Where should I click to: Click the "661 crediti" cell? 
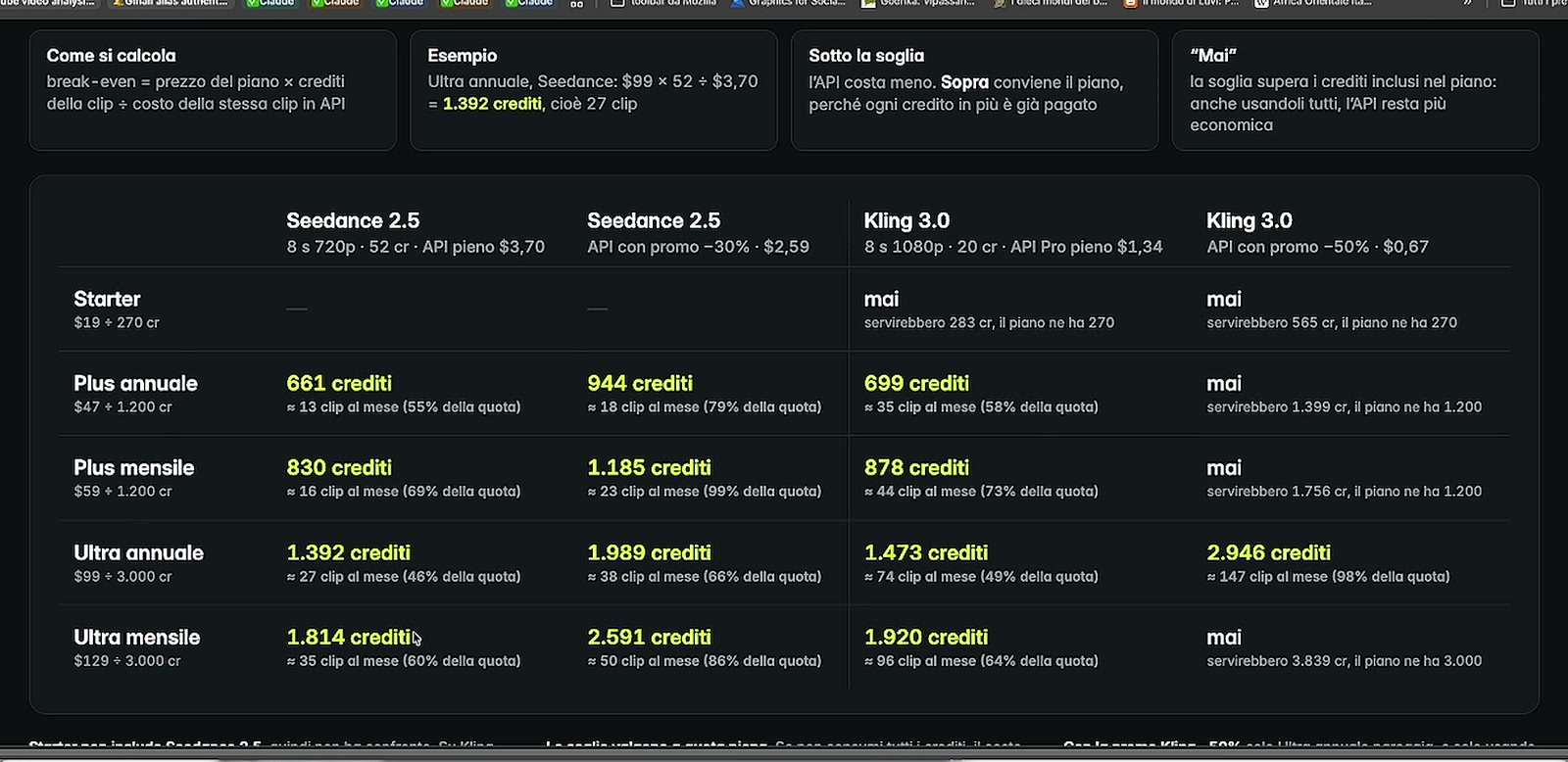[339, 383]
